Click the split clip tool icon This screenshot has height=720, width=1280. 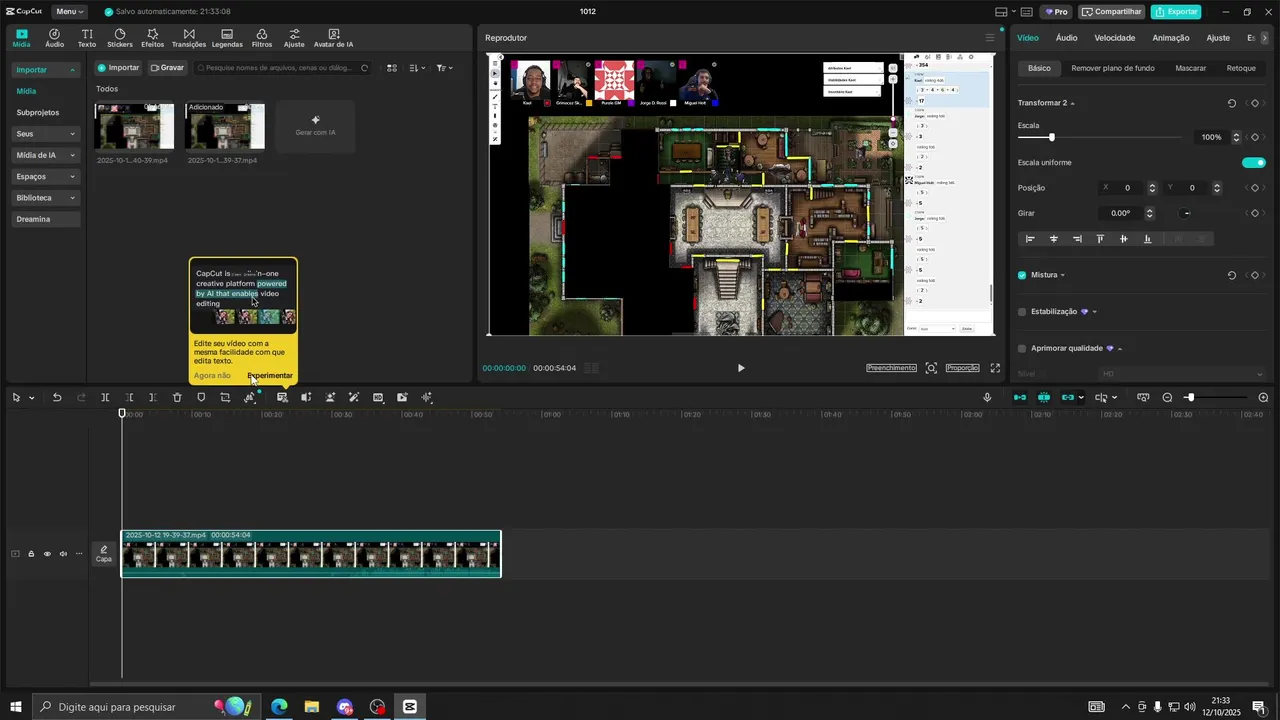point(105,397)
